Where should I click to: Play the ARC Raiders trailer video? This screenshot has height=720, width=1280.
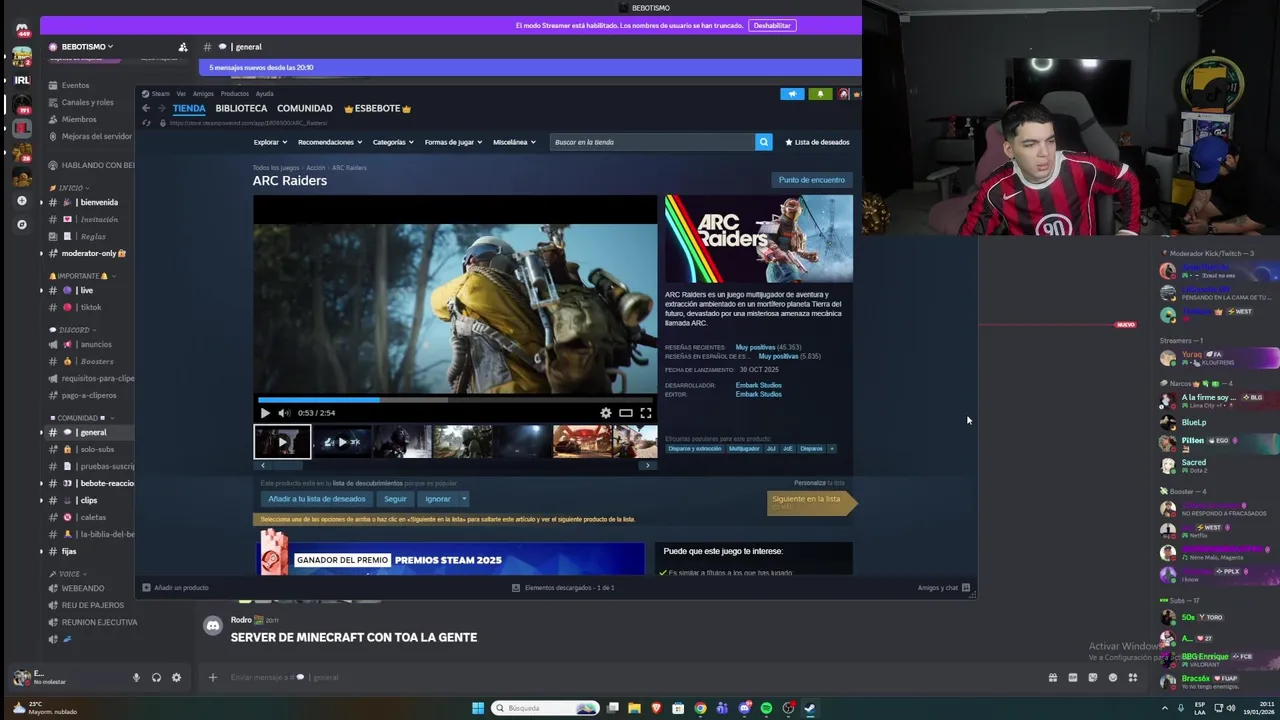coord(265,413)
